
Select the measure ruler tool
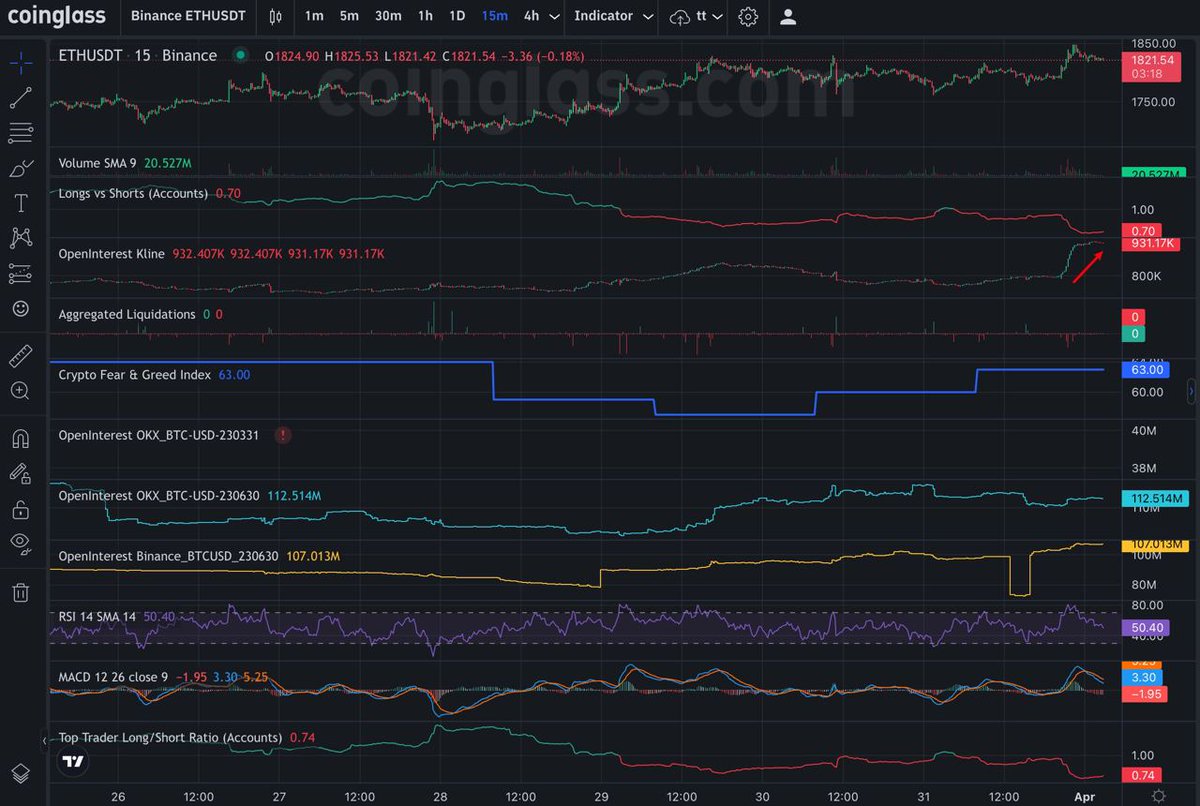21,355
